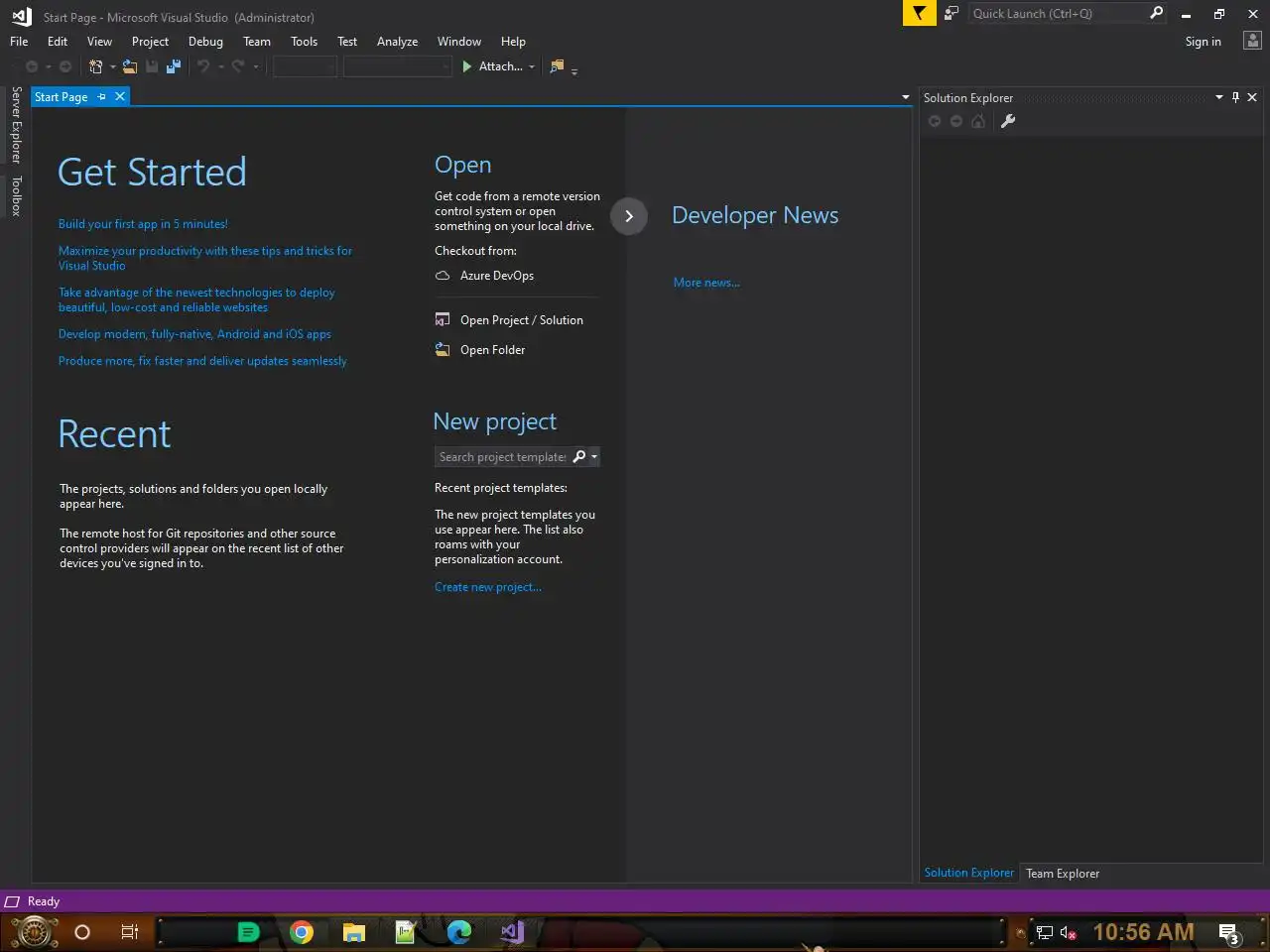The height and width of the screenshot is (952, 1270).
Task: Open 'Develop modern, fully-native, Android and iOS apps' link
Action: [x=194, y=334]
